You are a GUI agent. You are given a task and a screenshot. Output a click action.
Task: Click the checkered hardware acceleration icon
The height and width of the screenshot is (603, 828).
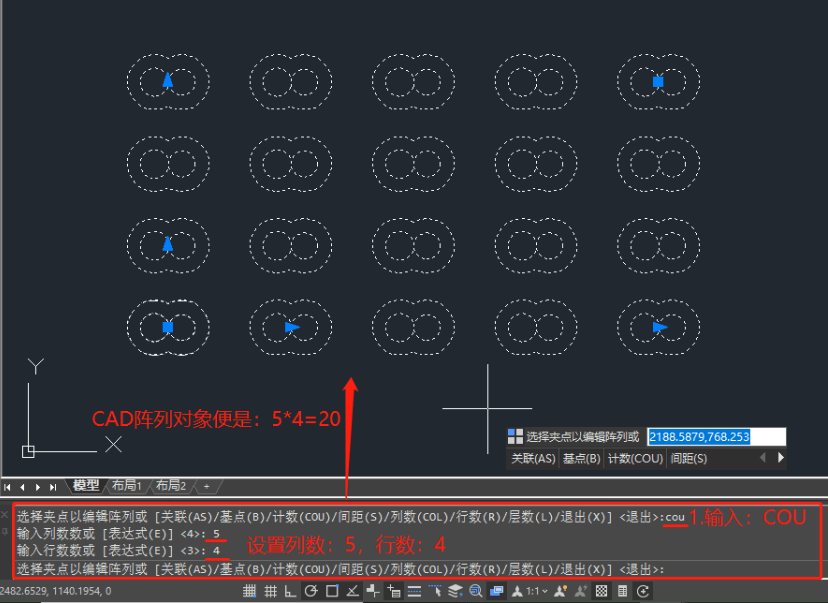pos(601,591)
